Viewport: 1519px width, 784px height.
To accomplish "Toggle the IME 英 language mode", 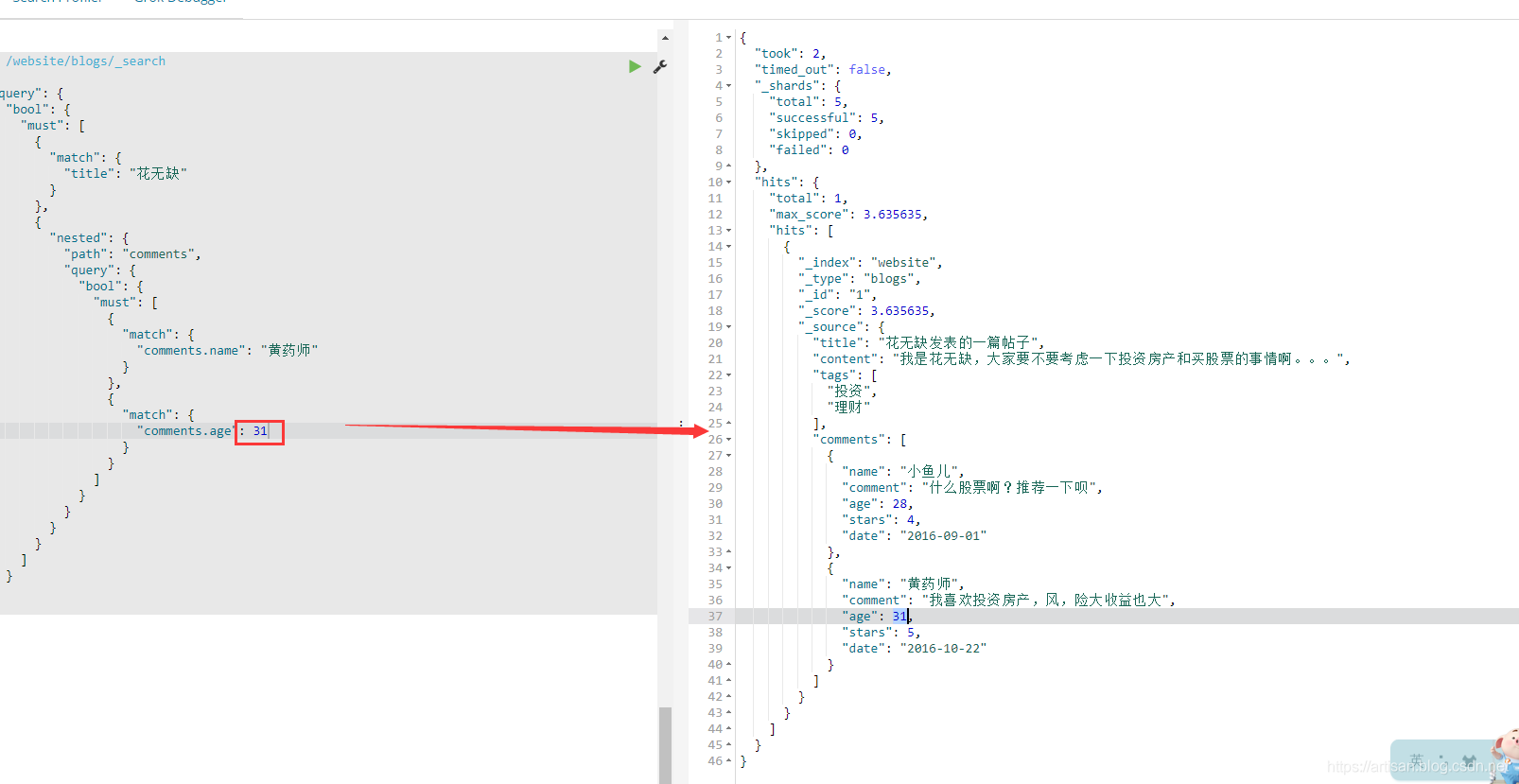I will (1416, 760).
